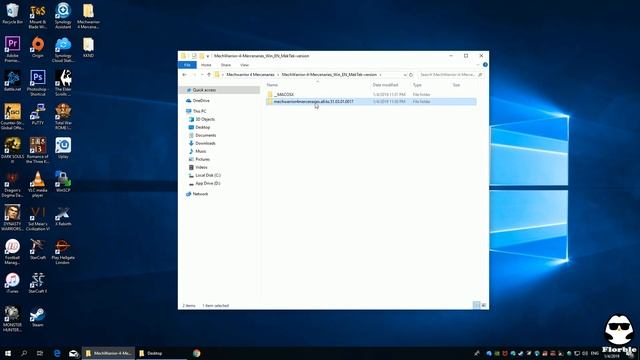Launch Romance of the Three Kingdoms shortcut
Screen dimensions: 640x360
coord(38,150)
